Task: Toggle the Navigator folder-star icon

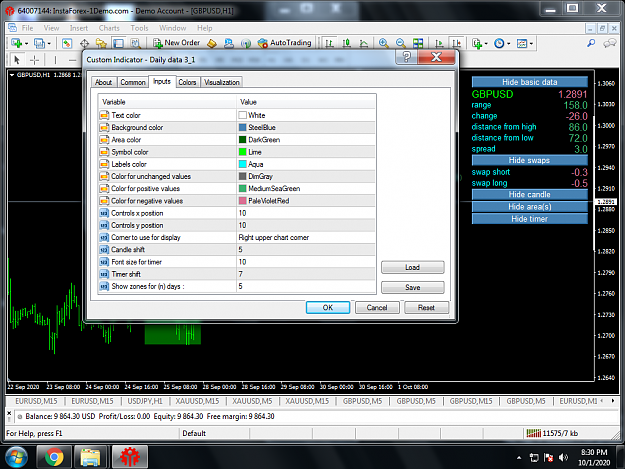Action: click(x=101, y=43)
